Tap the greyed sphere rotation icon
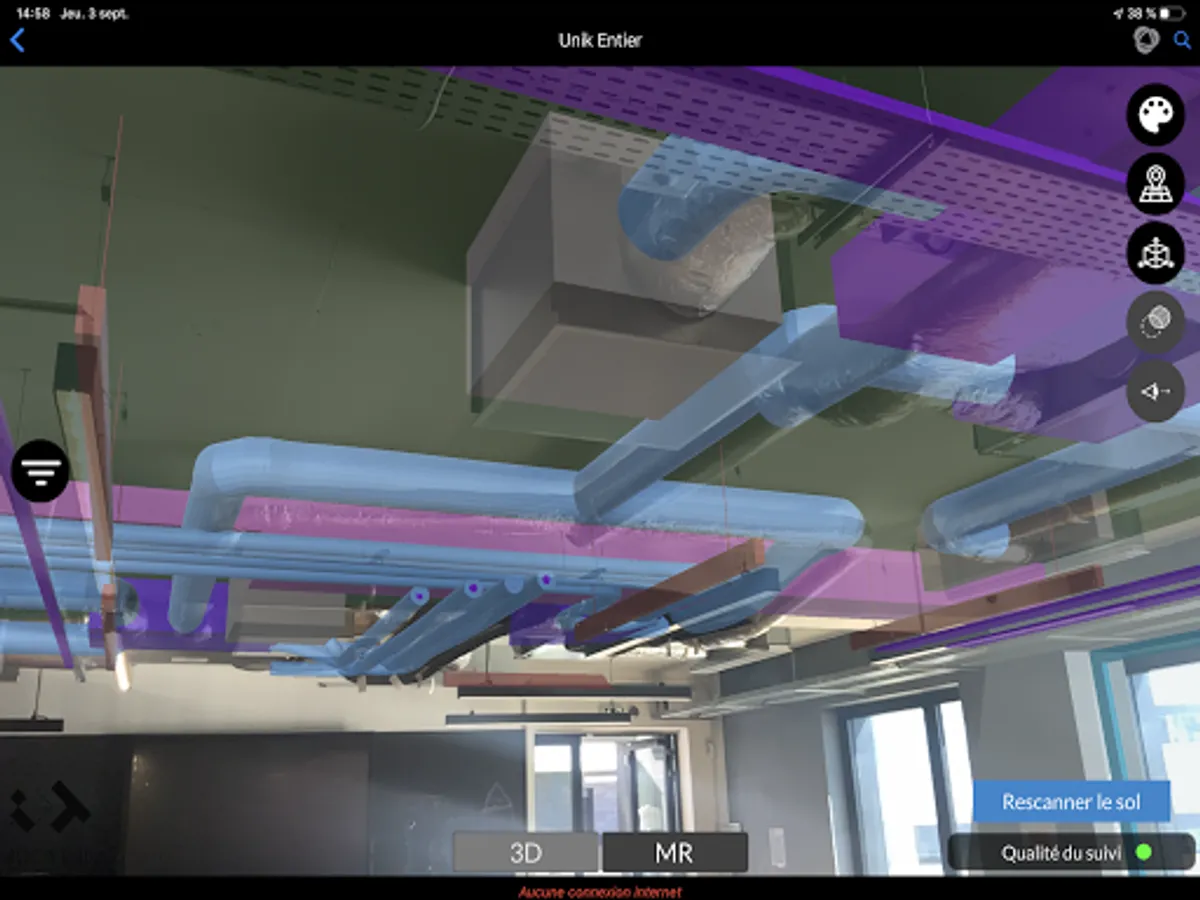The width and height of the screenshot is (1200, 900). pos(1156,322)
